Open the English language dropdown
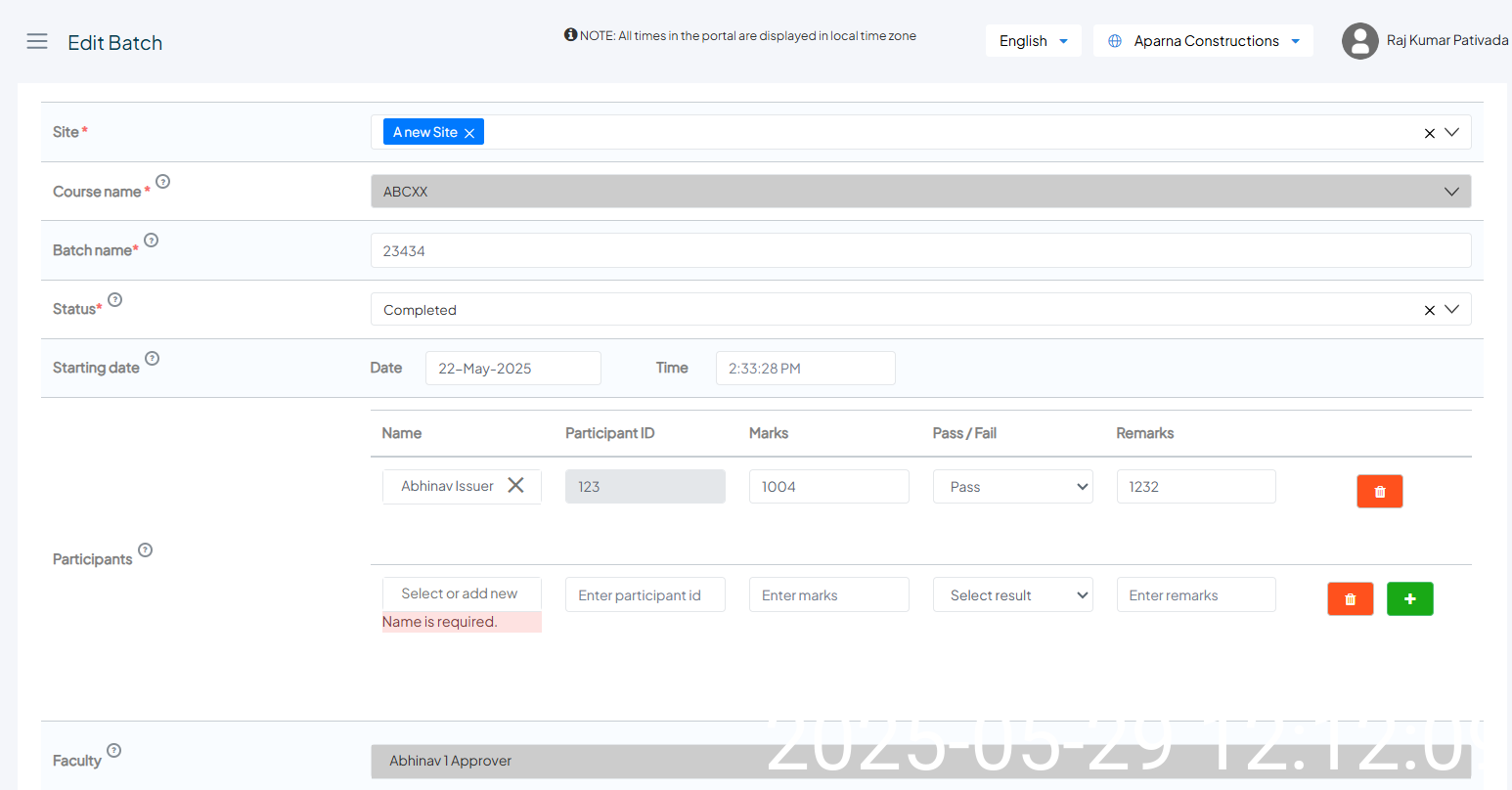The height and width of the screenshot is (790, 1512). [1033, 41]
